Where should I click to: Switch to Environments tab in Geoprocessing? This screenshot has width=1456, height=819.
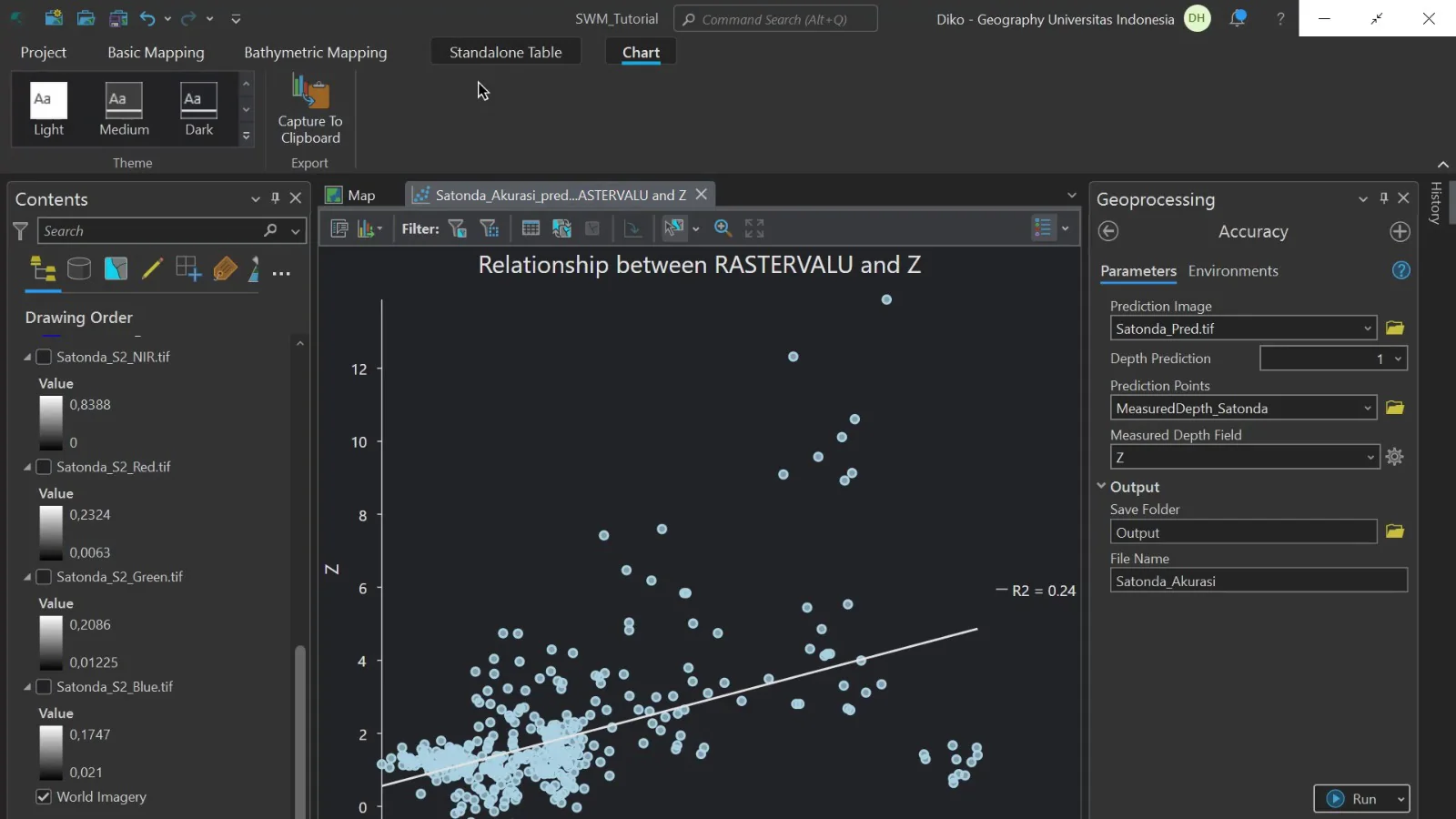(1233, 271)
